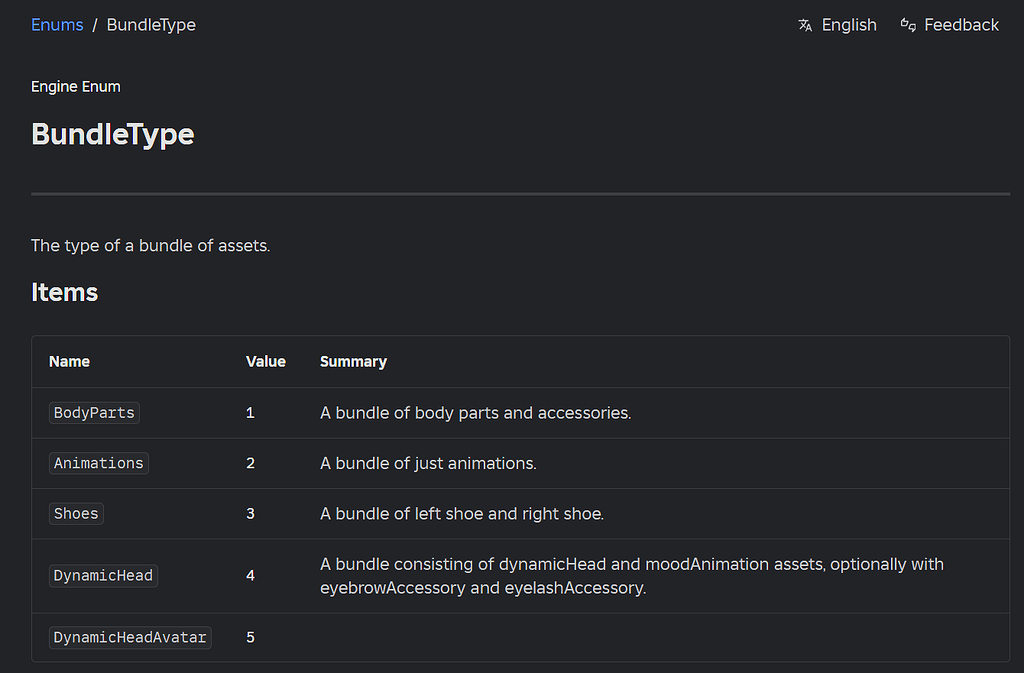Click value 2 in Animations row
Screen dimensions: 1024x673
(250, 463)
